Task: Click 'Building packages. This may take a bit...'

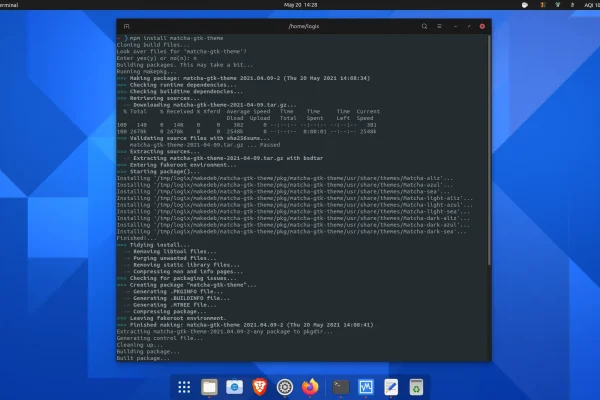Action: point(185,65)
